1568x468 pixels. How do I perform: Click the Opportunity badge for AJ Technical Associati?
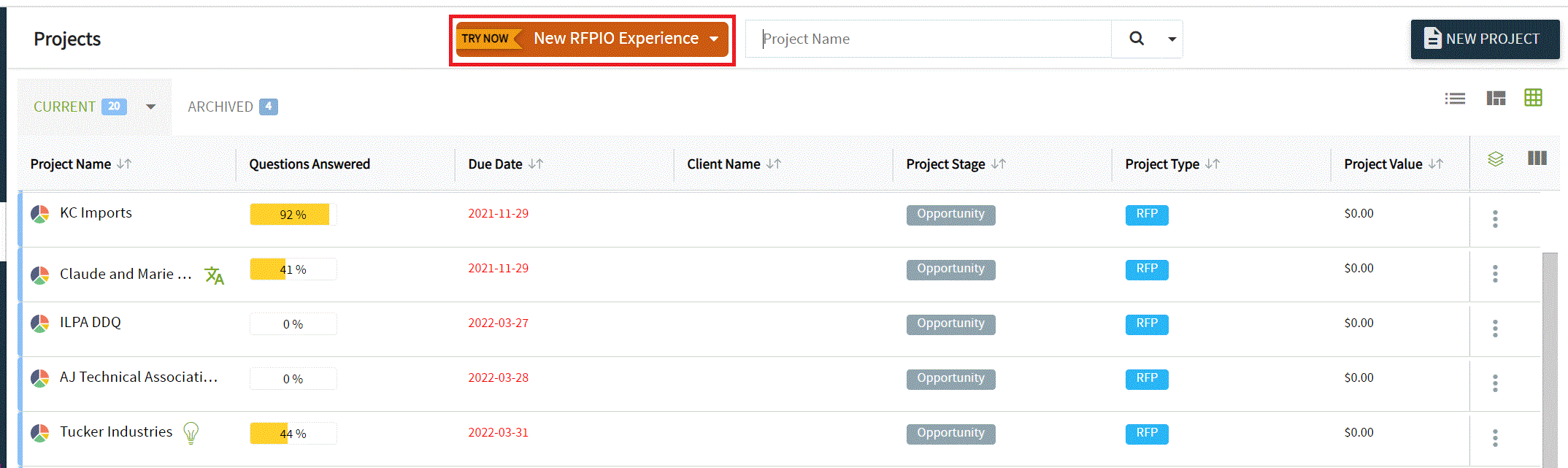click(951, 379)
